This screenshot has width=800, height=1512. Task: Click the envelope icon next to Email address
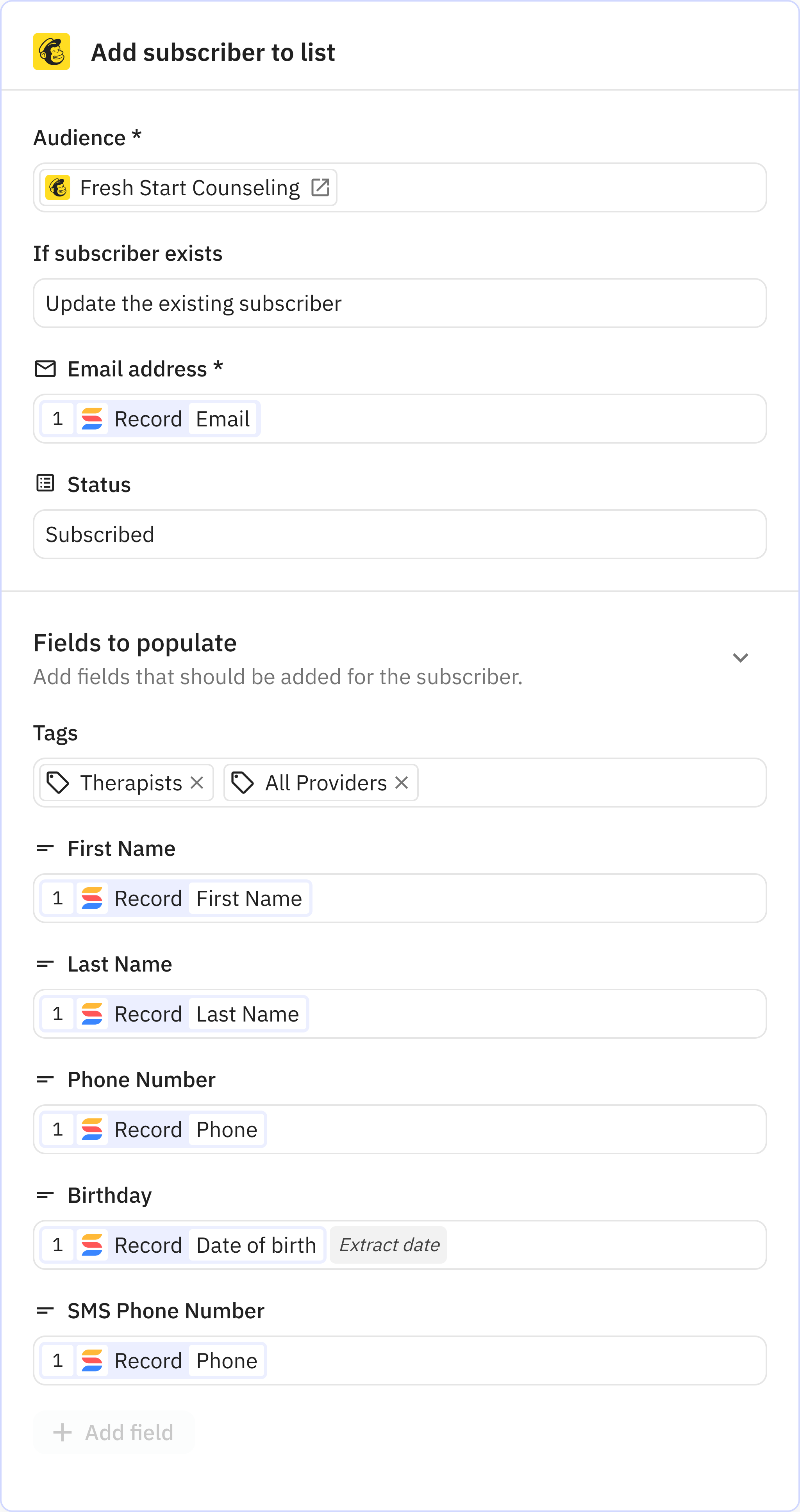[x=45, y=369]
